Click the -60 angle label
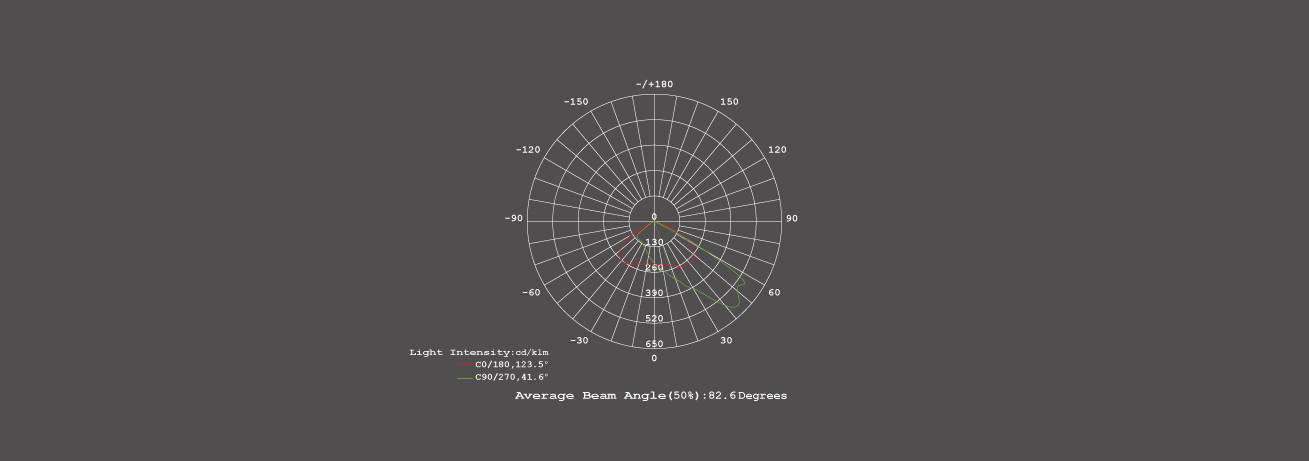 531,293
